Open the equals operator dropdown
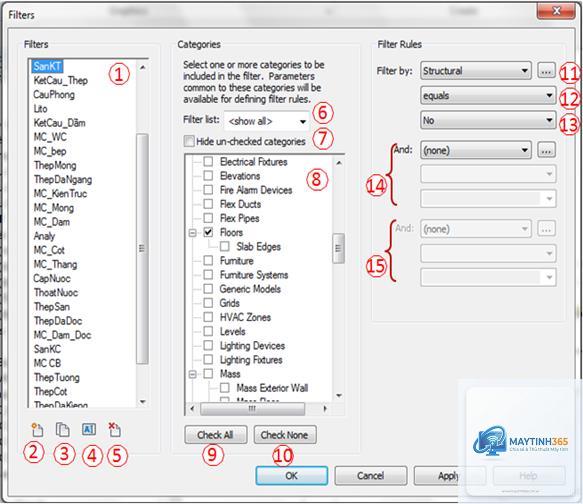Viewport: 583px width, 504px height. point(488,96)
